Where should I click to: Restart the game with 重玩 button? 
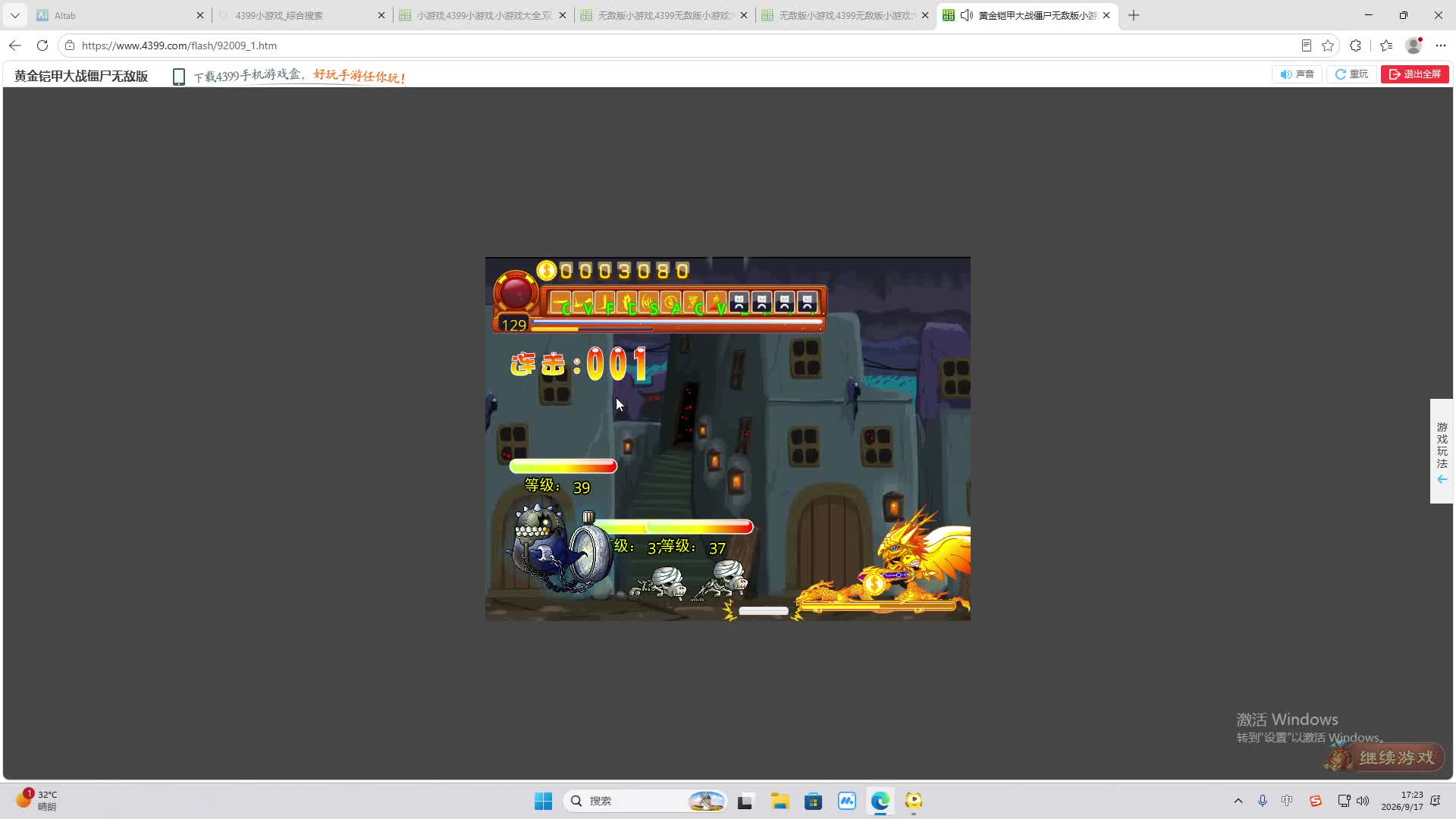click(1351, 74)
